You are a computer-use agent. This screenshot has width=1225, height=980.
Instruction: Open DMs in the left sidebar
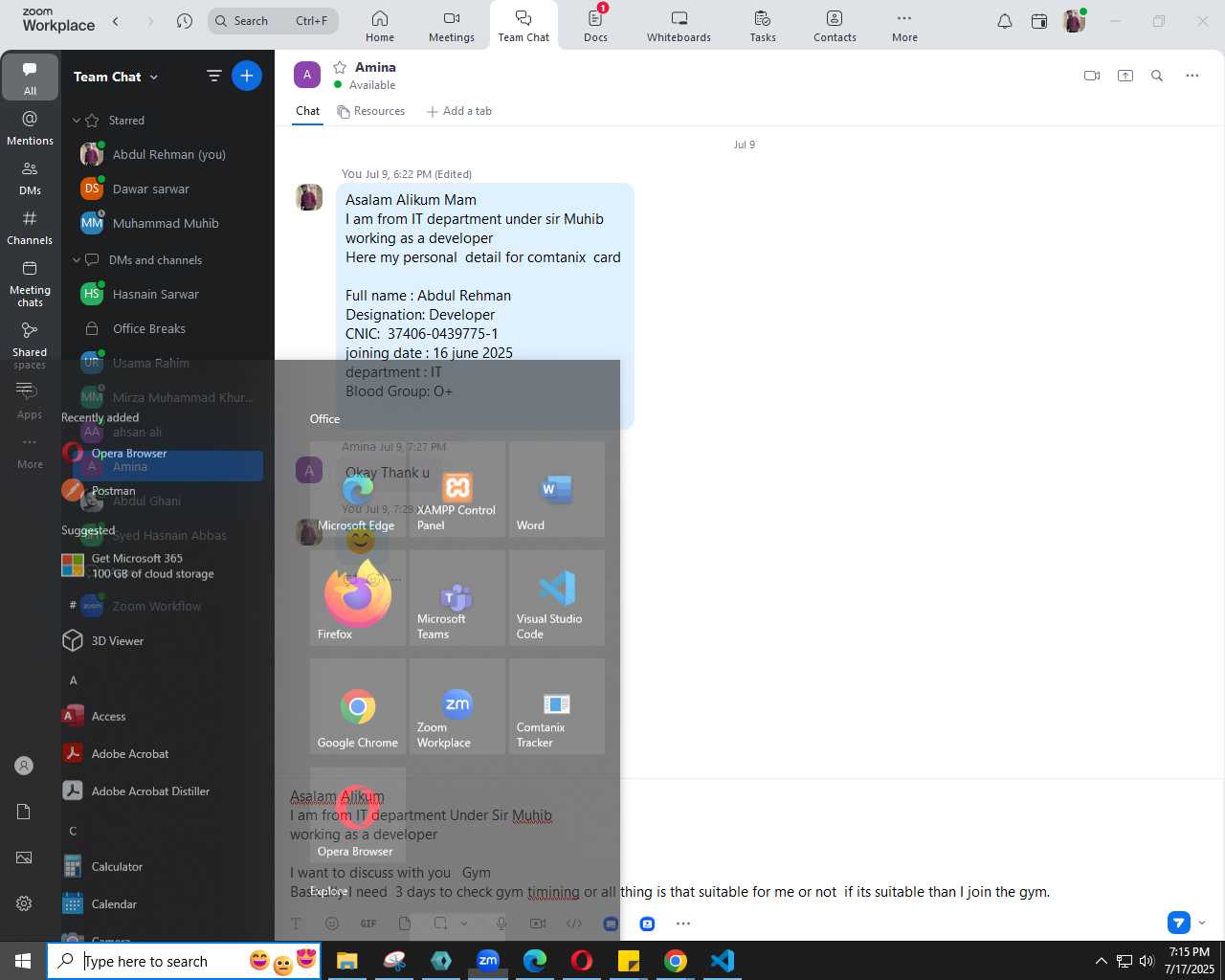[x=30, y=178]
